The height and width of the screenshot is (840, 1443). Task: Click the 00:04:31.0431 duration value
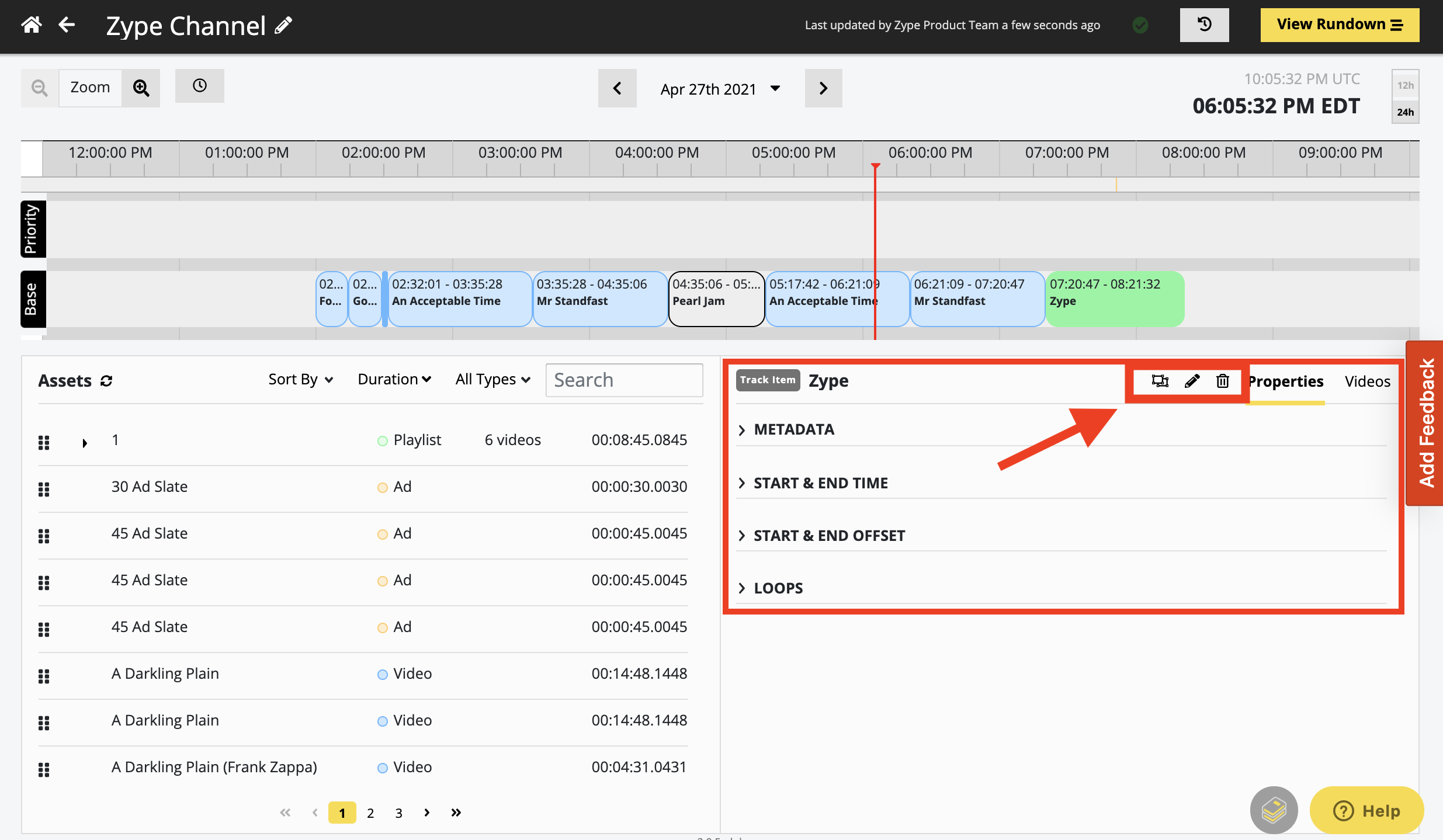pos(639,767)
